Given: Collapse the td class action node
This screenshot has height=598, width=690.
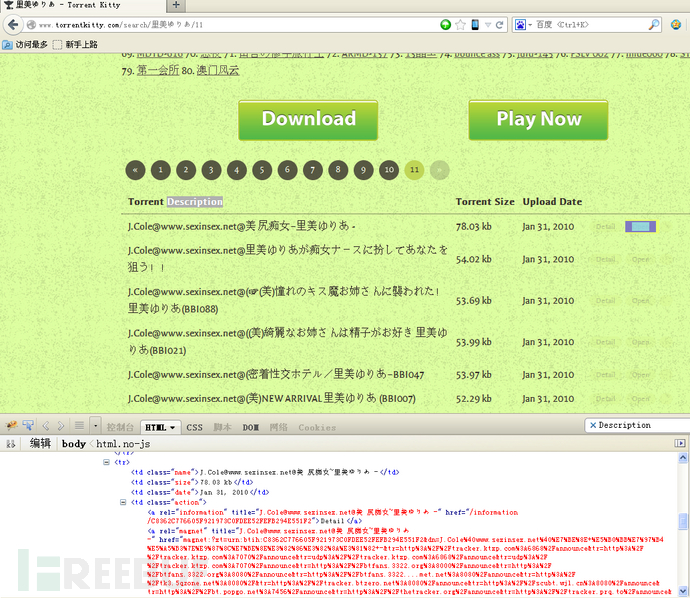Looking at the screenshot, I should pos(124,502).
